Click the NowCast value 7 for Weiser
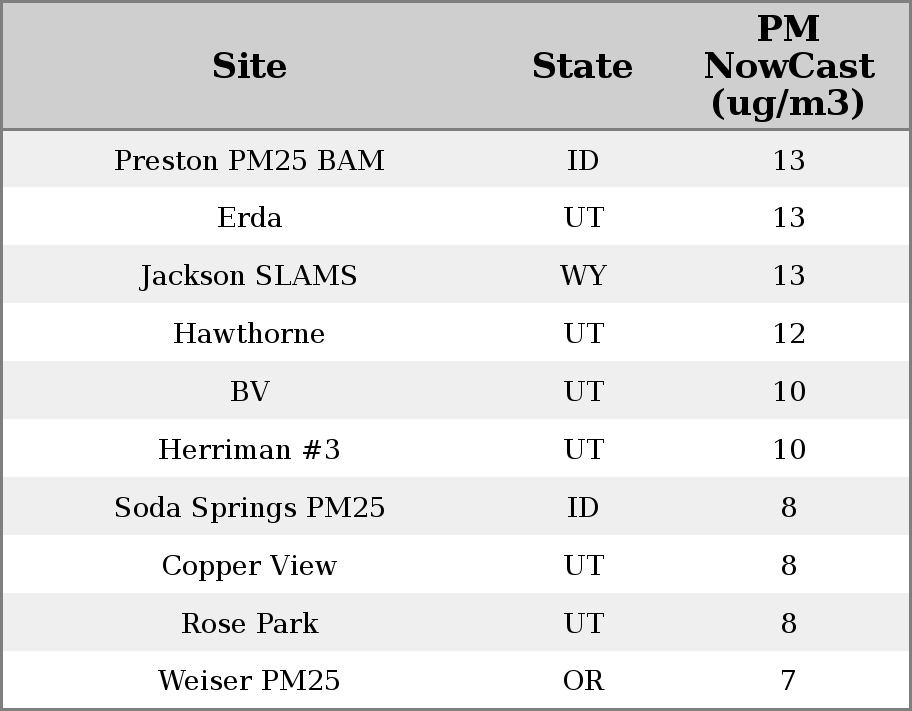This screenshot has height=711, width=912. (788, 681)
